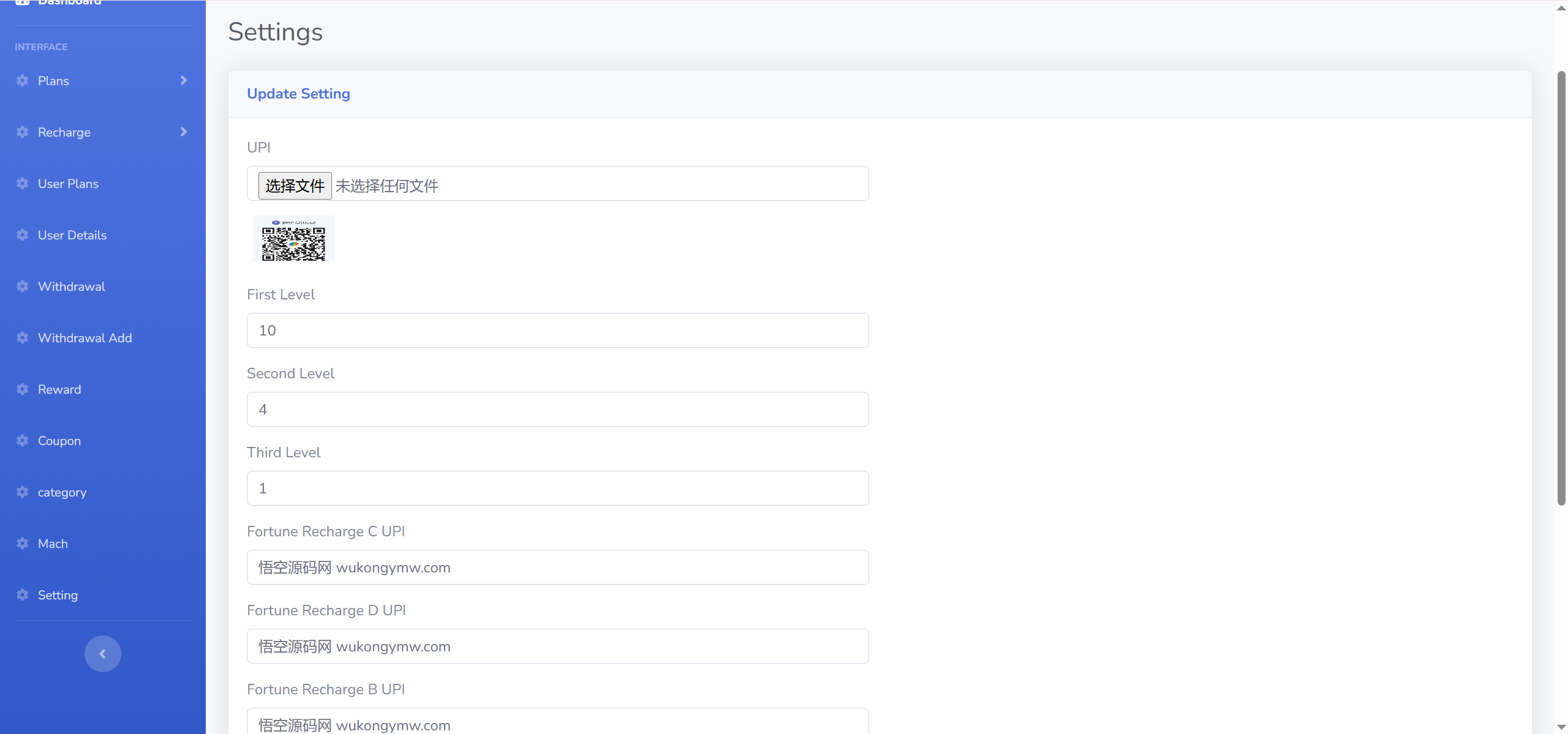1568x734 pixels.
Task: Click the page vertical scrollbar thumb
Action: coord(1561,288)
